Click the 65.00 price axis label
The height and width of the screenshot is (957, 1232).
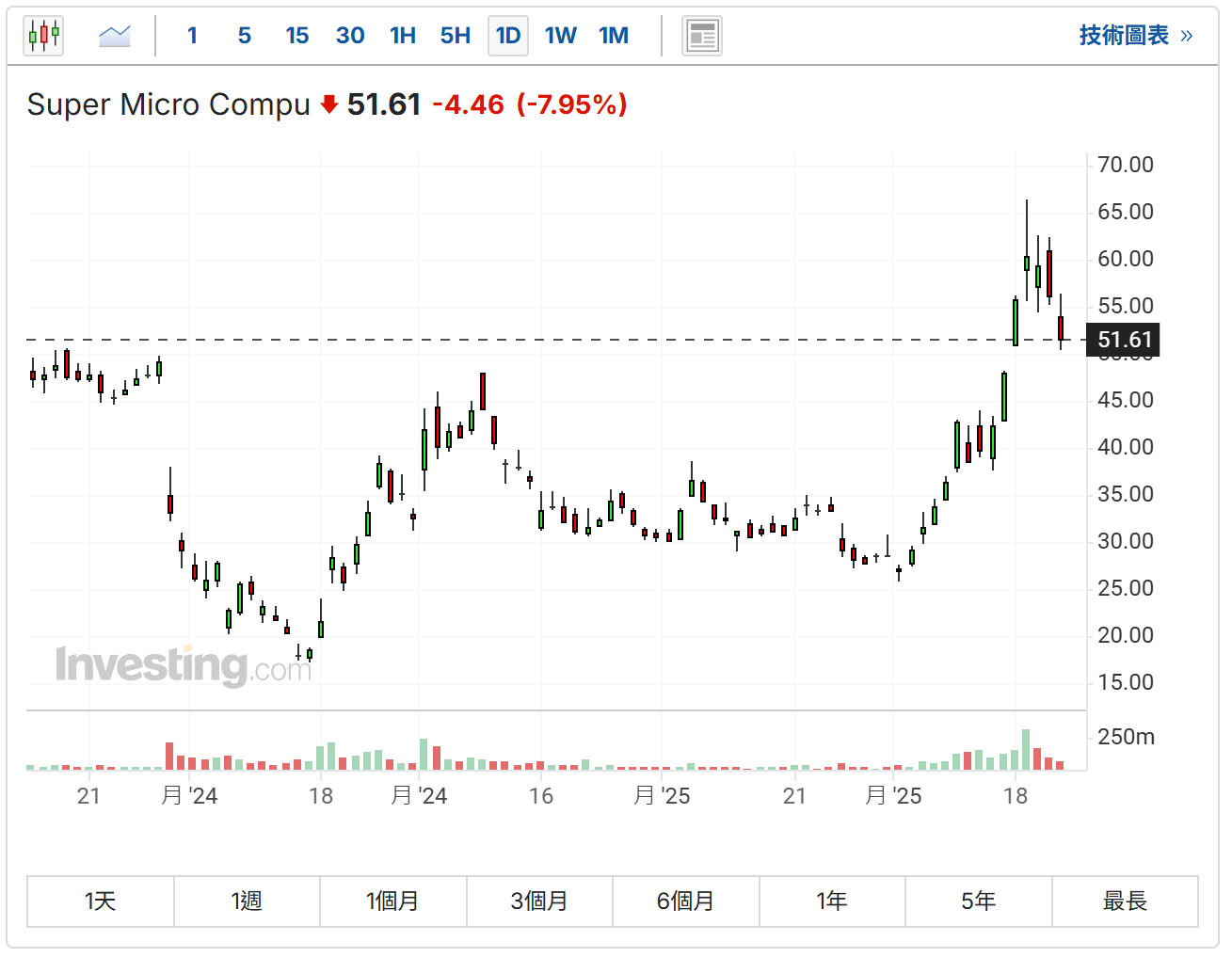1126,212
